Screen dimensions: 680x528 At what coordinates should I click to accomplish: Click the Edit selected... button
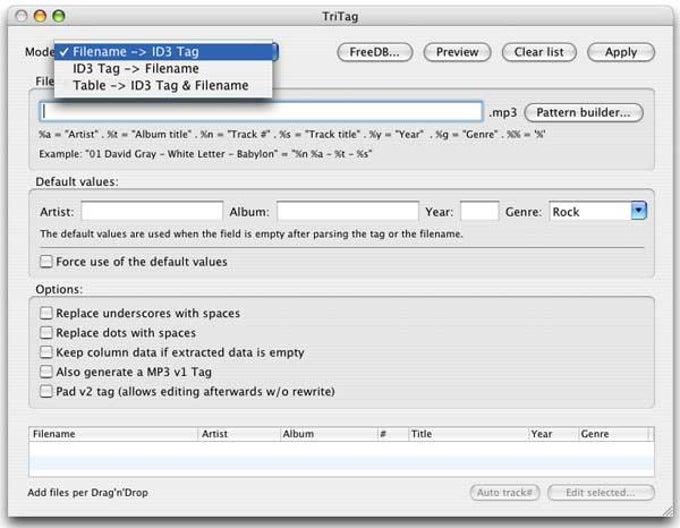tap(601, 492)
